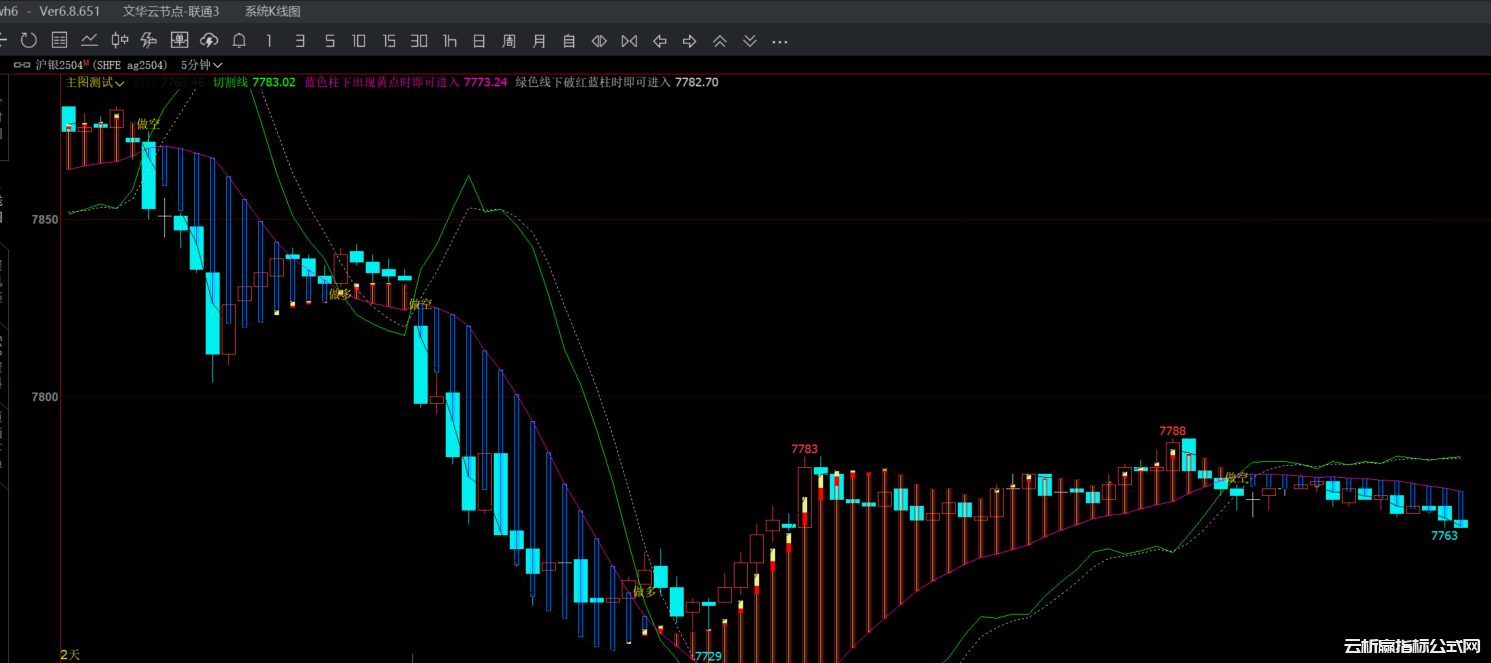
Task: Select the 15-minute period button
Action: click(389, 41)
